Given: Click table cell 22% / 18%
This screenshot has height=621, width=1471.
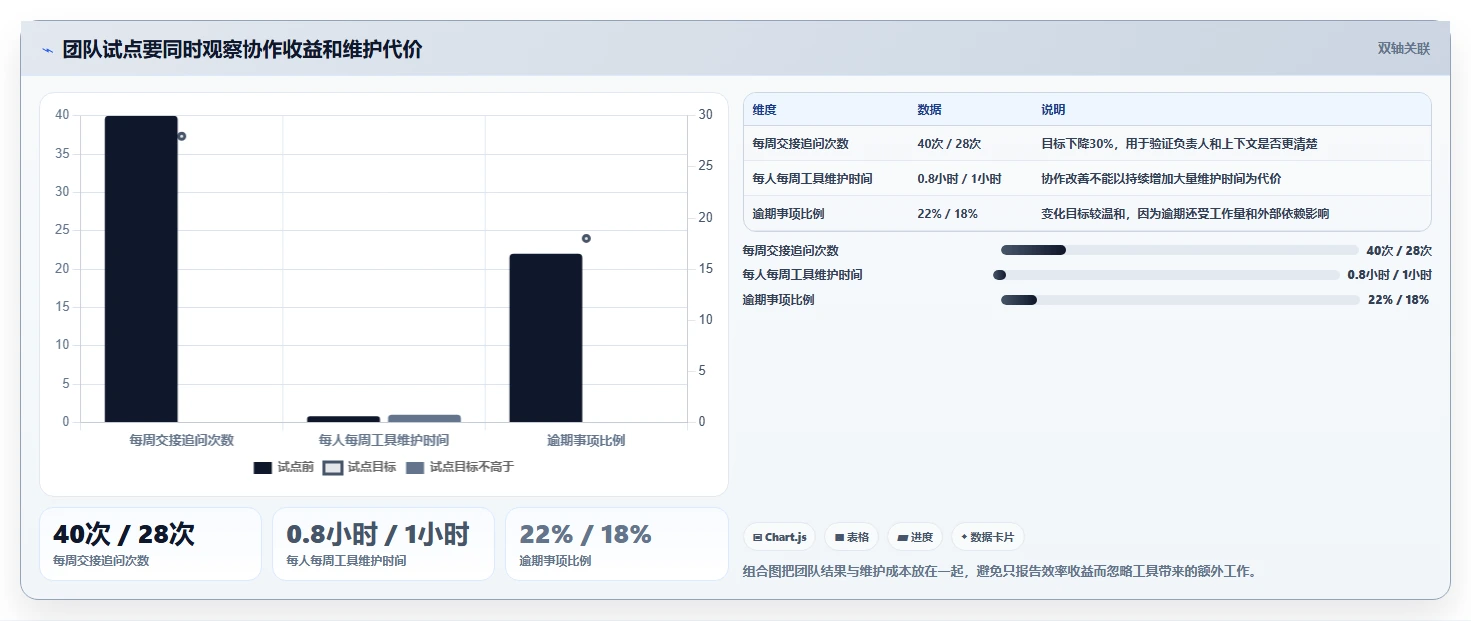Looking at the screenshot, I should coord(947,214).
